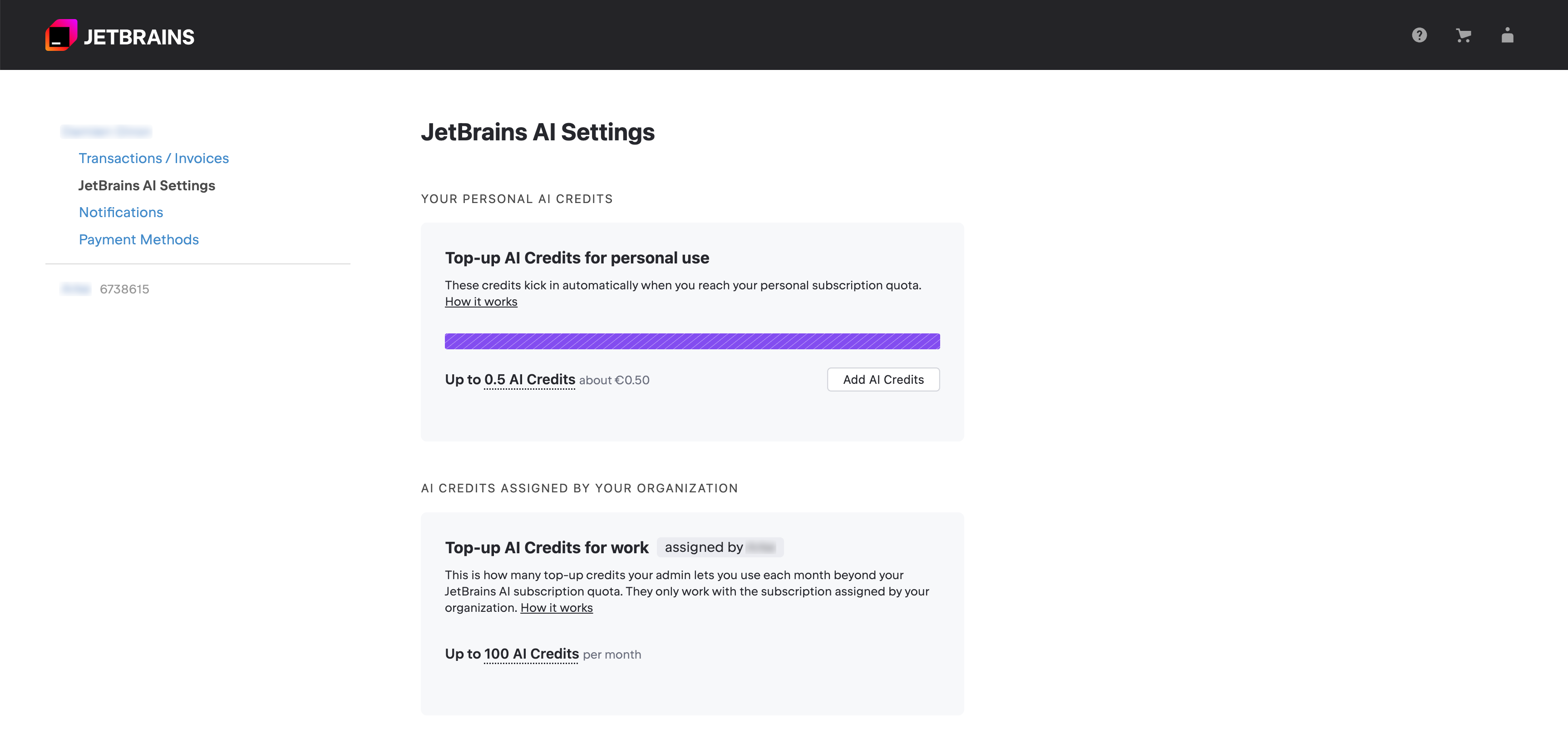Select the blurred account name in sidebar
Screen dimensions: 1568x754
pyautogui.click(x=107, y=132)
